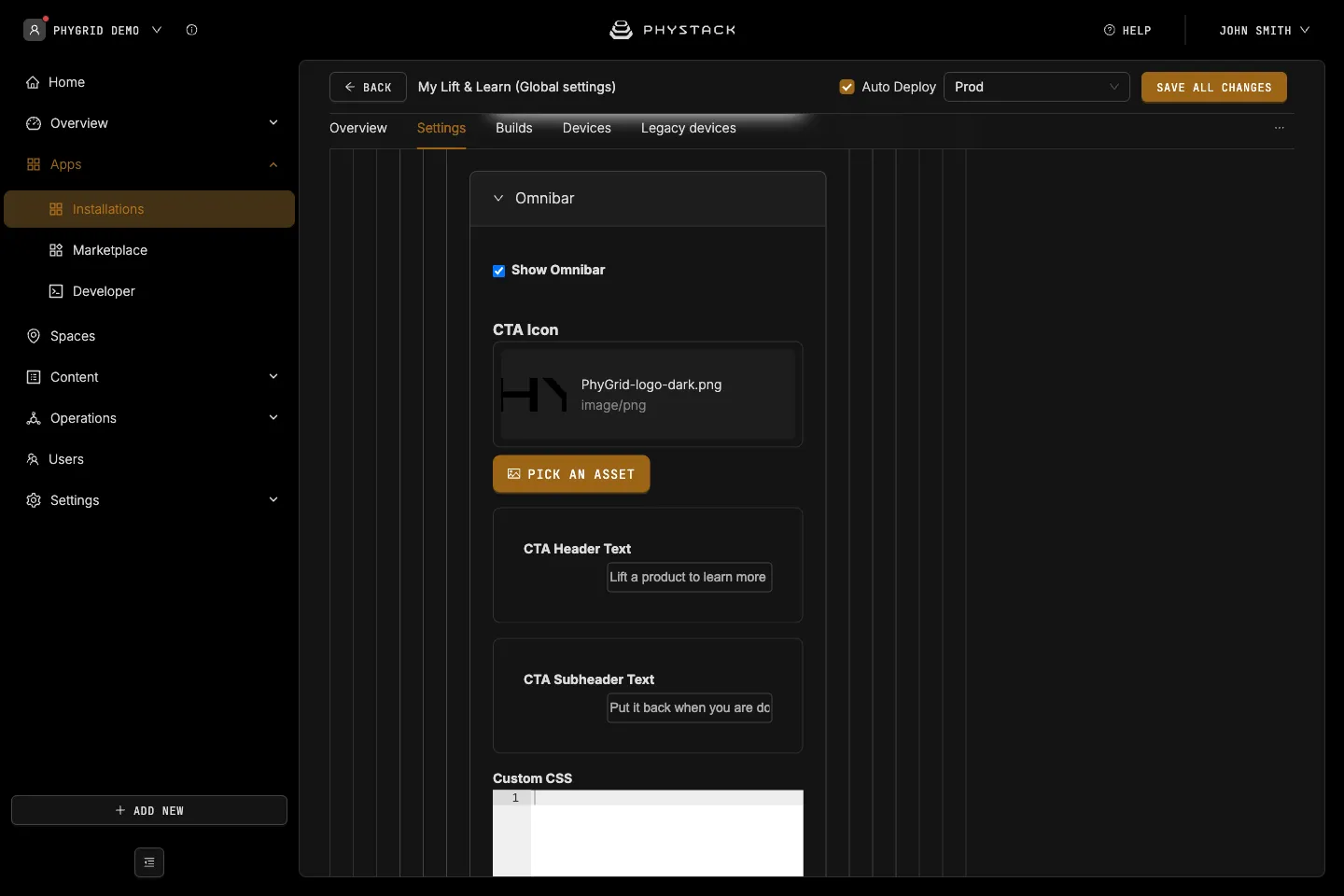The height and width of the screenshot is (896, 1344).
Task: Click the Marketplace icon in sidebar
Action: (56, 250)
